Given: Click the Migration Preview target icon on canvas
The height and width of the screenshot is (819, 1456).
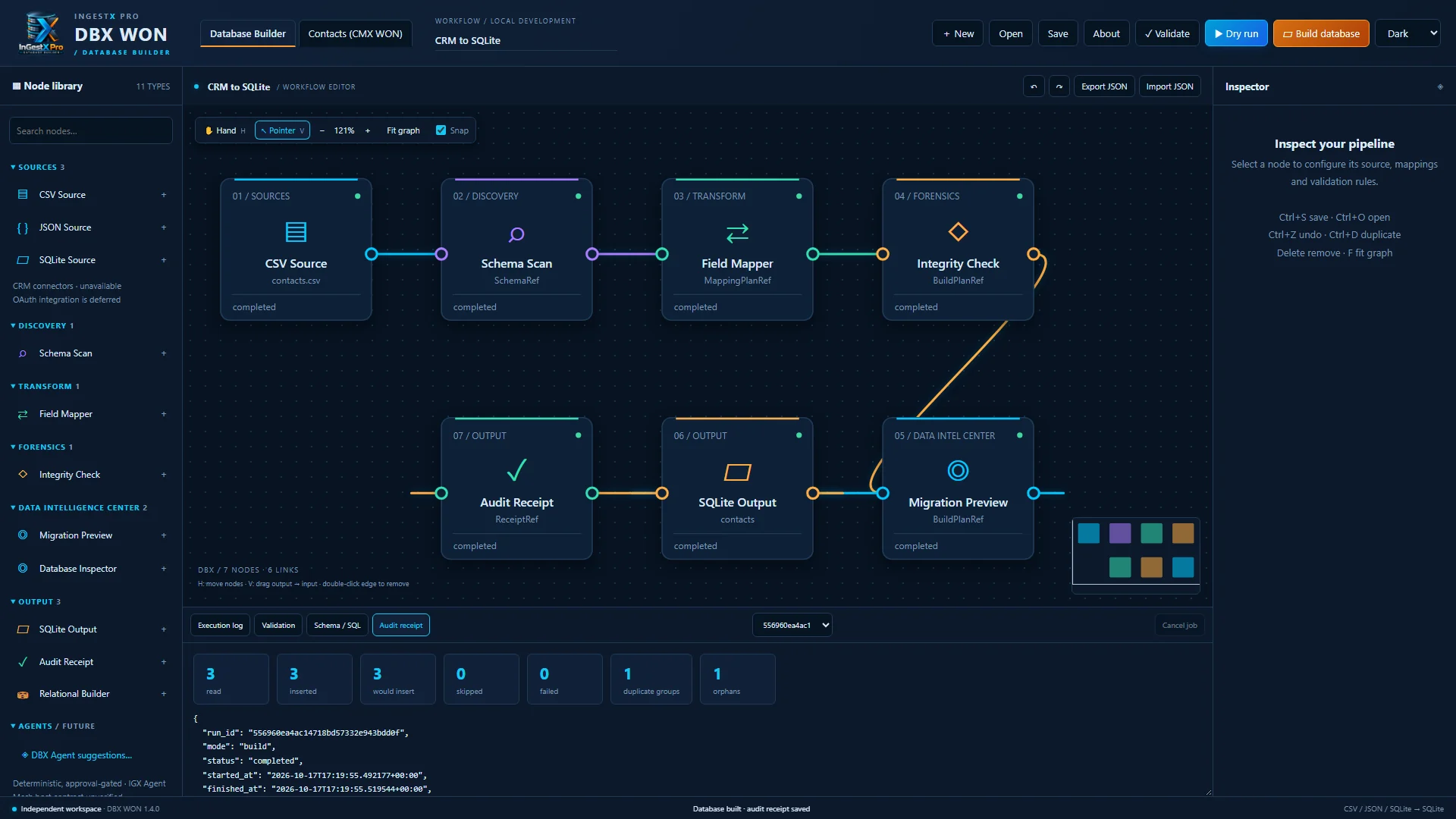Looking at the screenshot, I should click(958, 471).
